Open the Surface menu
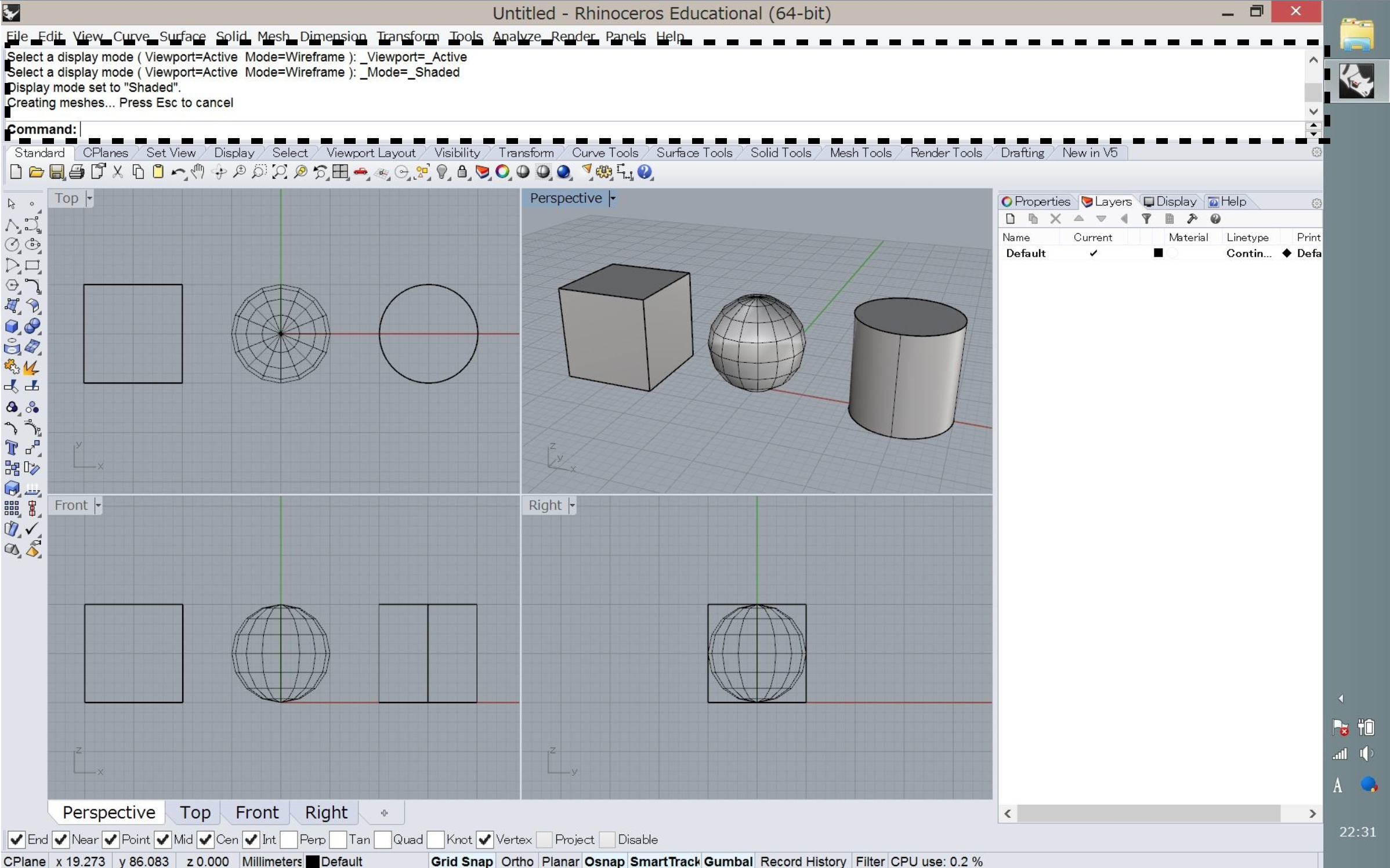1390x868 pixels. (182, 36)
